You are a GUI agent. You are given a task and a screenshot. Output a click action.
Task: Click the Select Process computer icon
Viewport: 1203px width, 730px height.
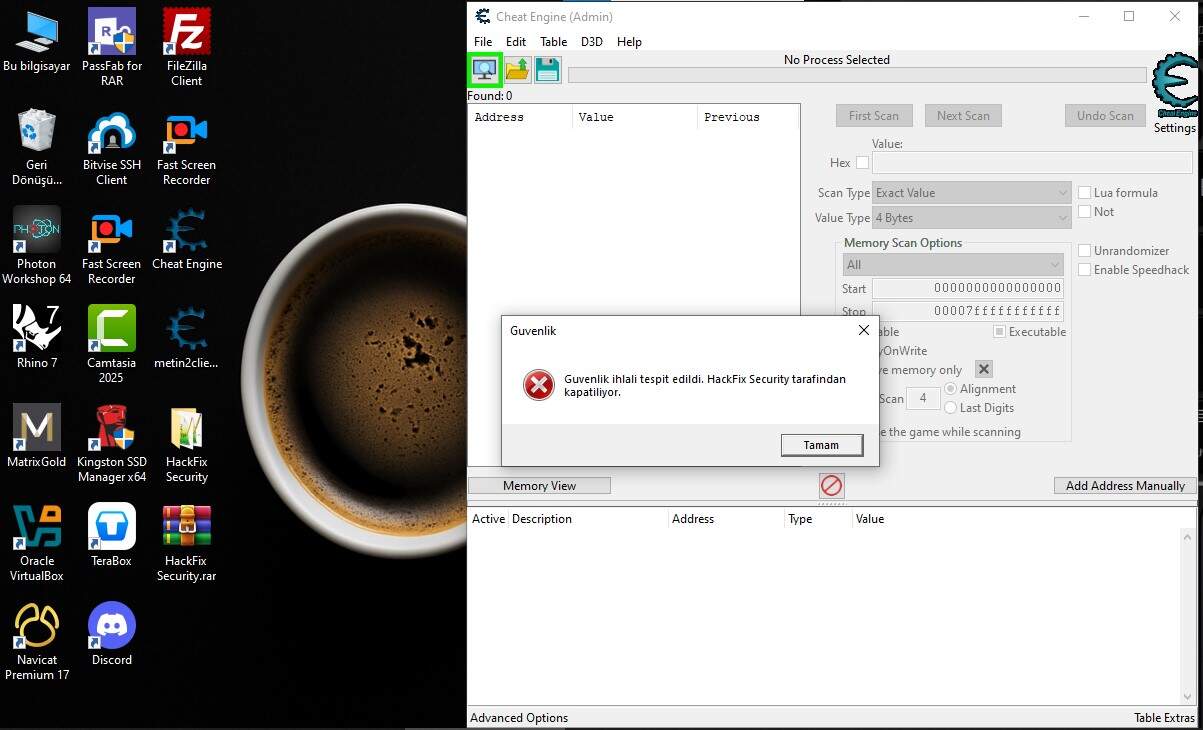tap(485, 69)
